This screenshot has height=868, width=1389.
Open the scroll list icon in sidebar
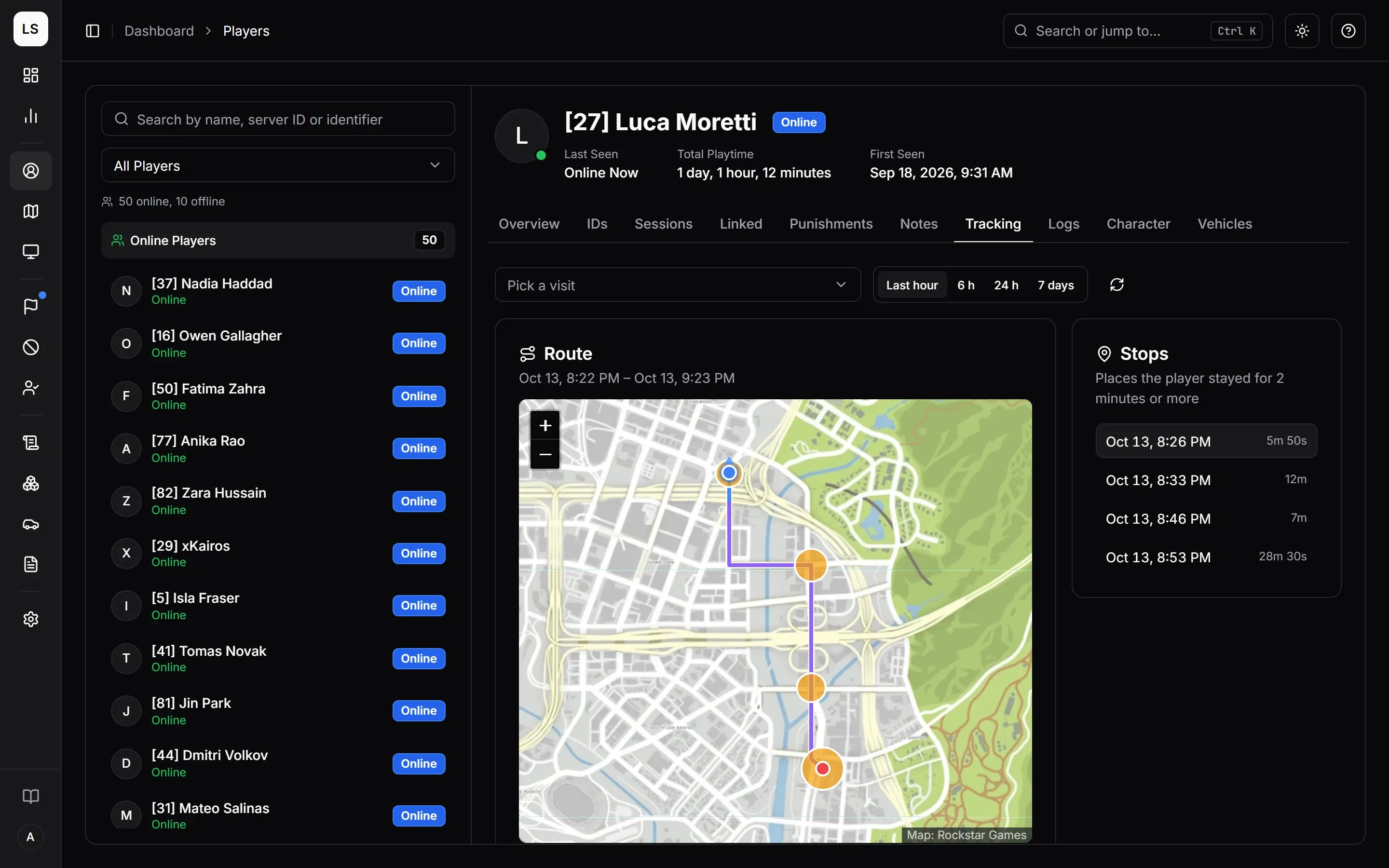coord(31,443)
